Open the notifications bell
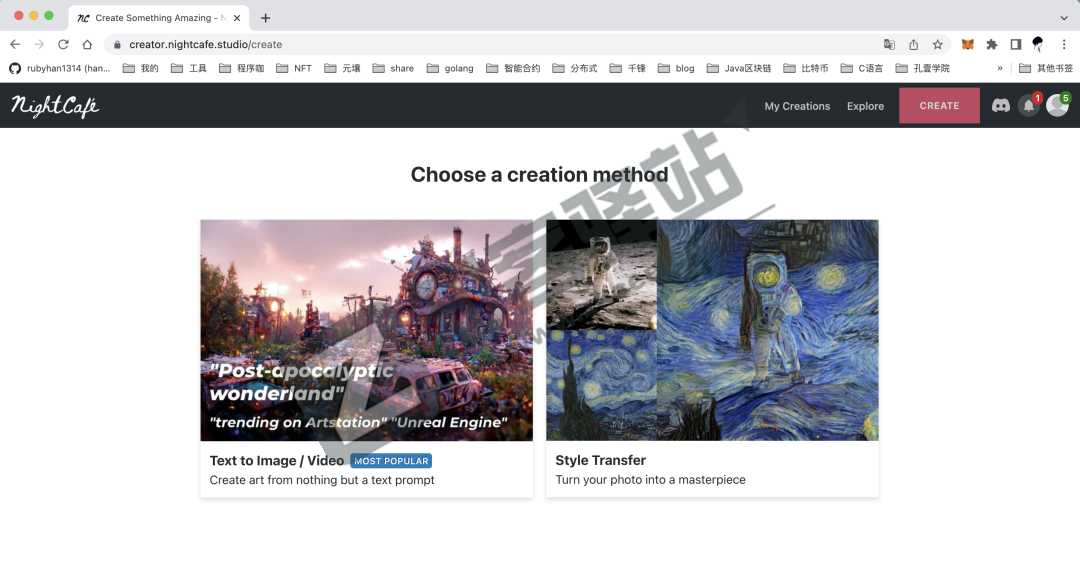The height and width of the screenshot is (568, 1080). tap(1028, 106)
